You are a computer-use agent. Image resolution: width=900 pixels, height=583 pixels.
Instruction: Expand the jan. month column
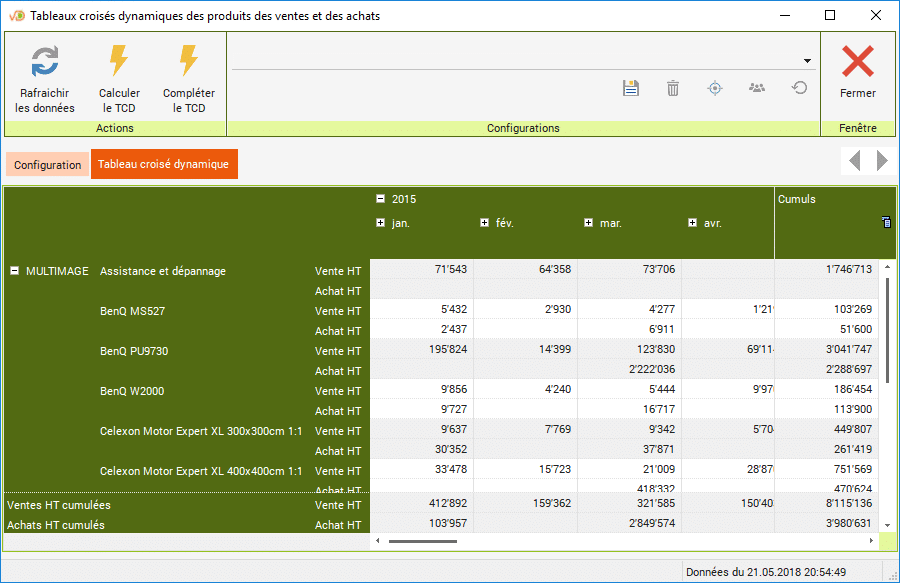tap(380, 223)
